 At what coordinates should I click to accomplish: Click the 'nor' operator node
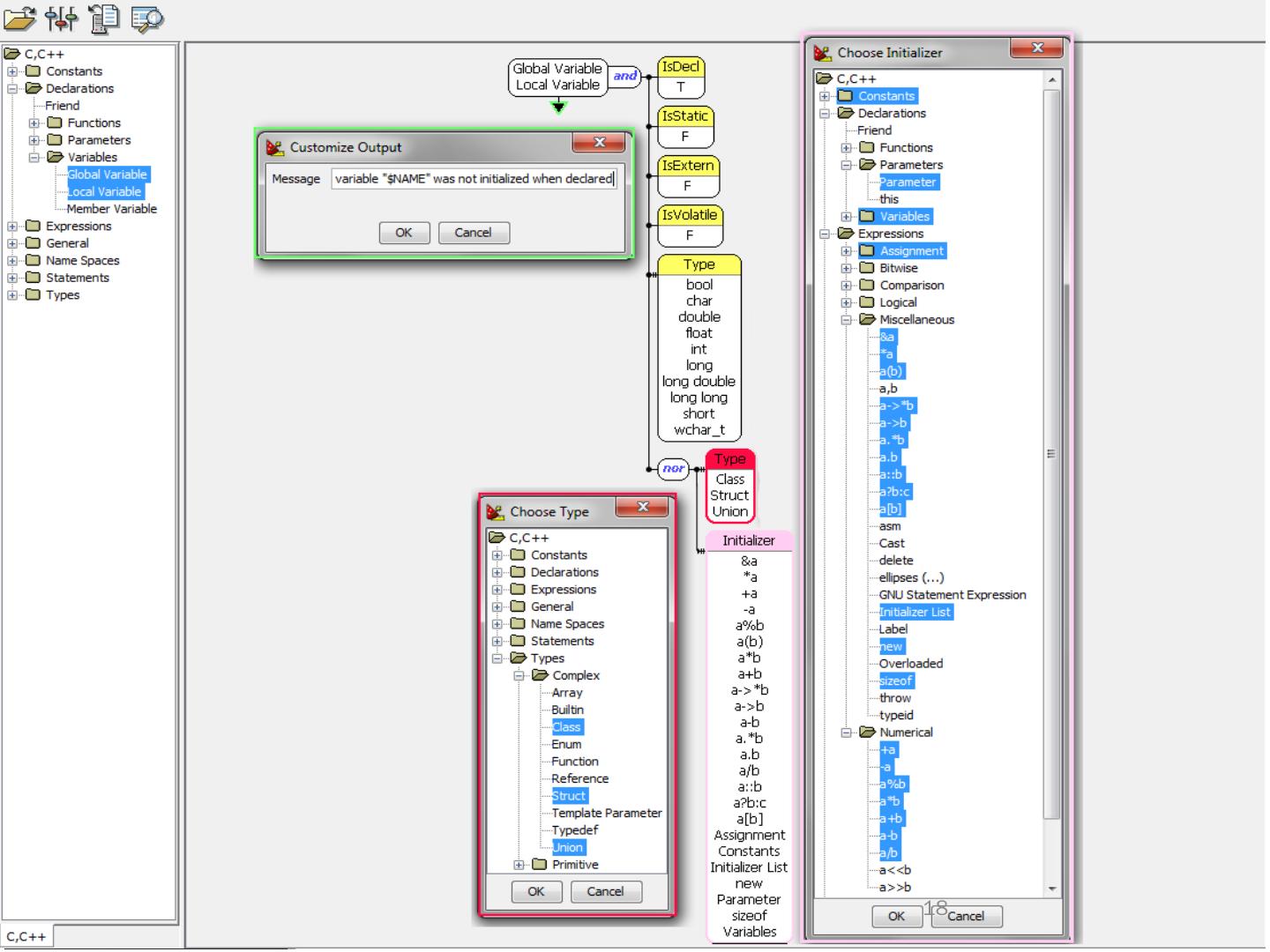[674, 469]
